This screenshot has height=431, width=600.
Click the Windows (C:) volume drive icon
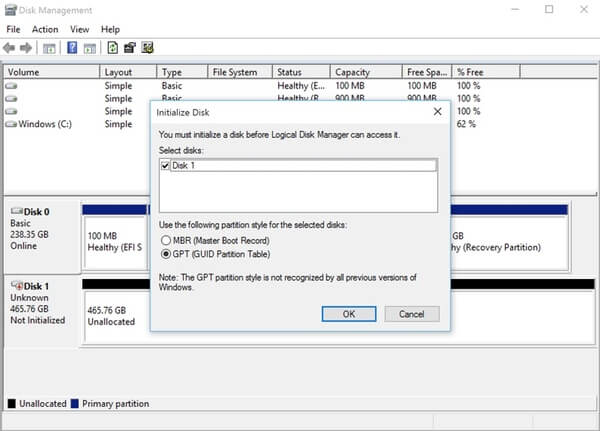[11, 124]
